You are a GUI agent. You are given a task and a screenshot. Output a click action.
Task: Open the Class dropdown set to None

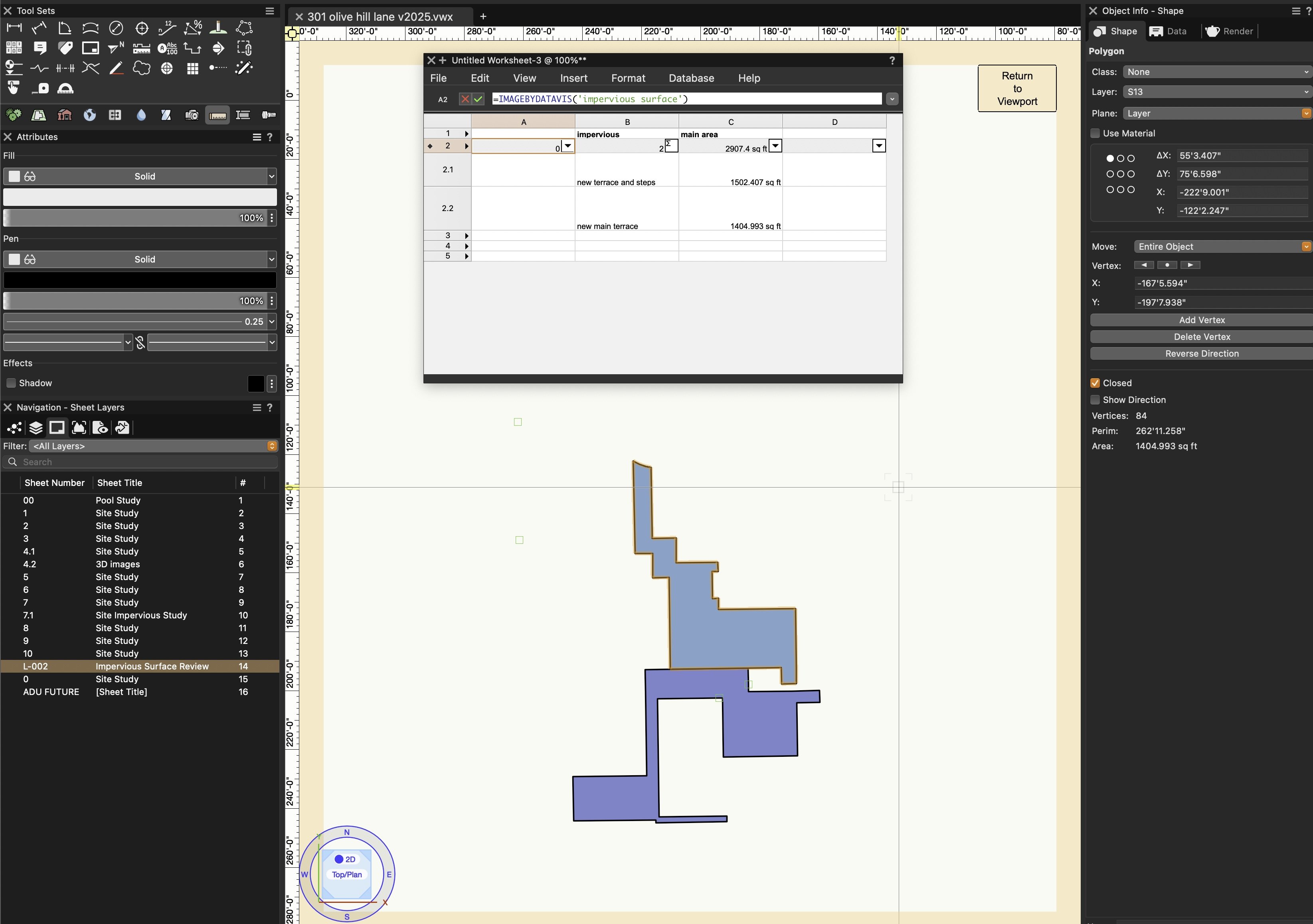tap(1216, 72)
